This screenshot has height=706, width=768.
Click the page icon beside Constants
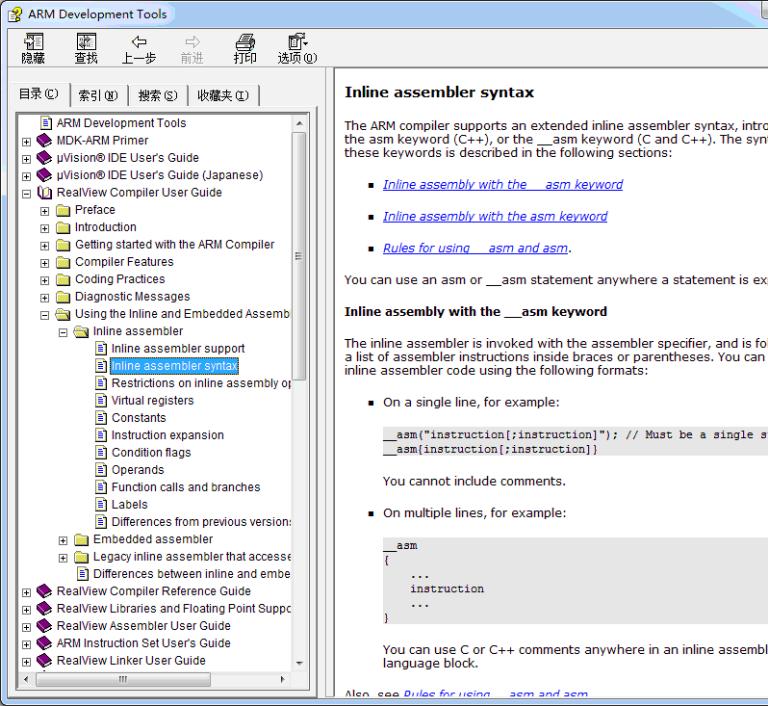pyautogui.click(x=101, y=418)
